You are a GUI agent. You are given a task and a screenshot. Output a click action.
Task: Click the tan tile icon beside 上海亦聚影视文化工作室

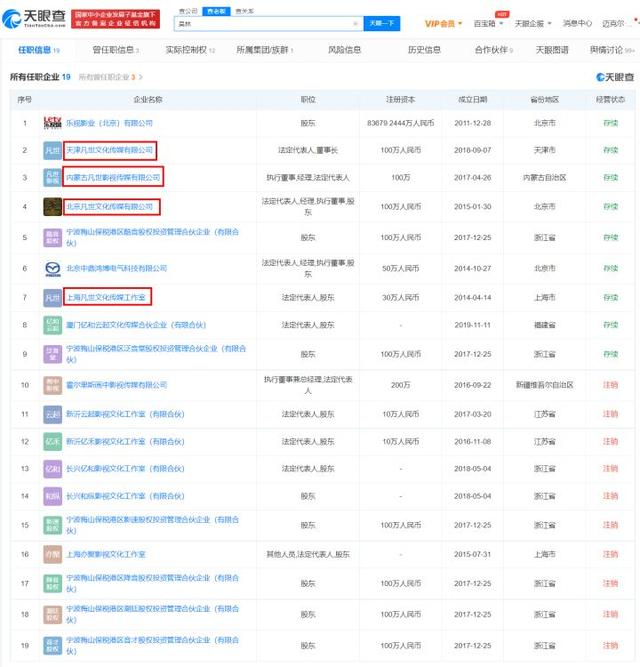coord(52,554)
